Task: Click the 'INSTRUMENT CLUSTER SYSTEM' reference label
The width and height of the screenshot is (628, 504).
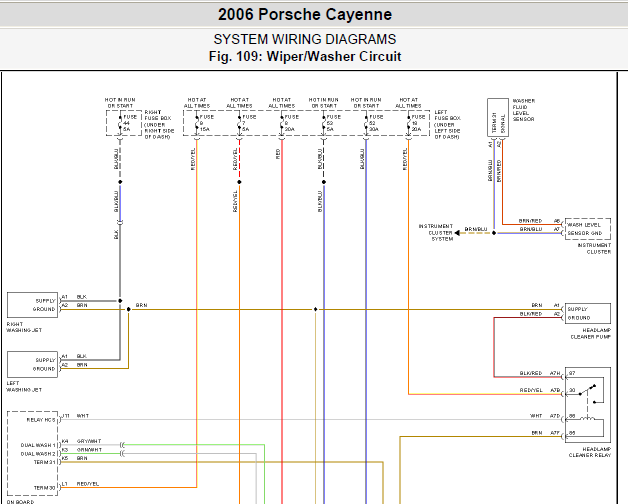Action: point(436,232)
